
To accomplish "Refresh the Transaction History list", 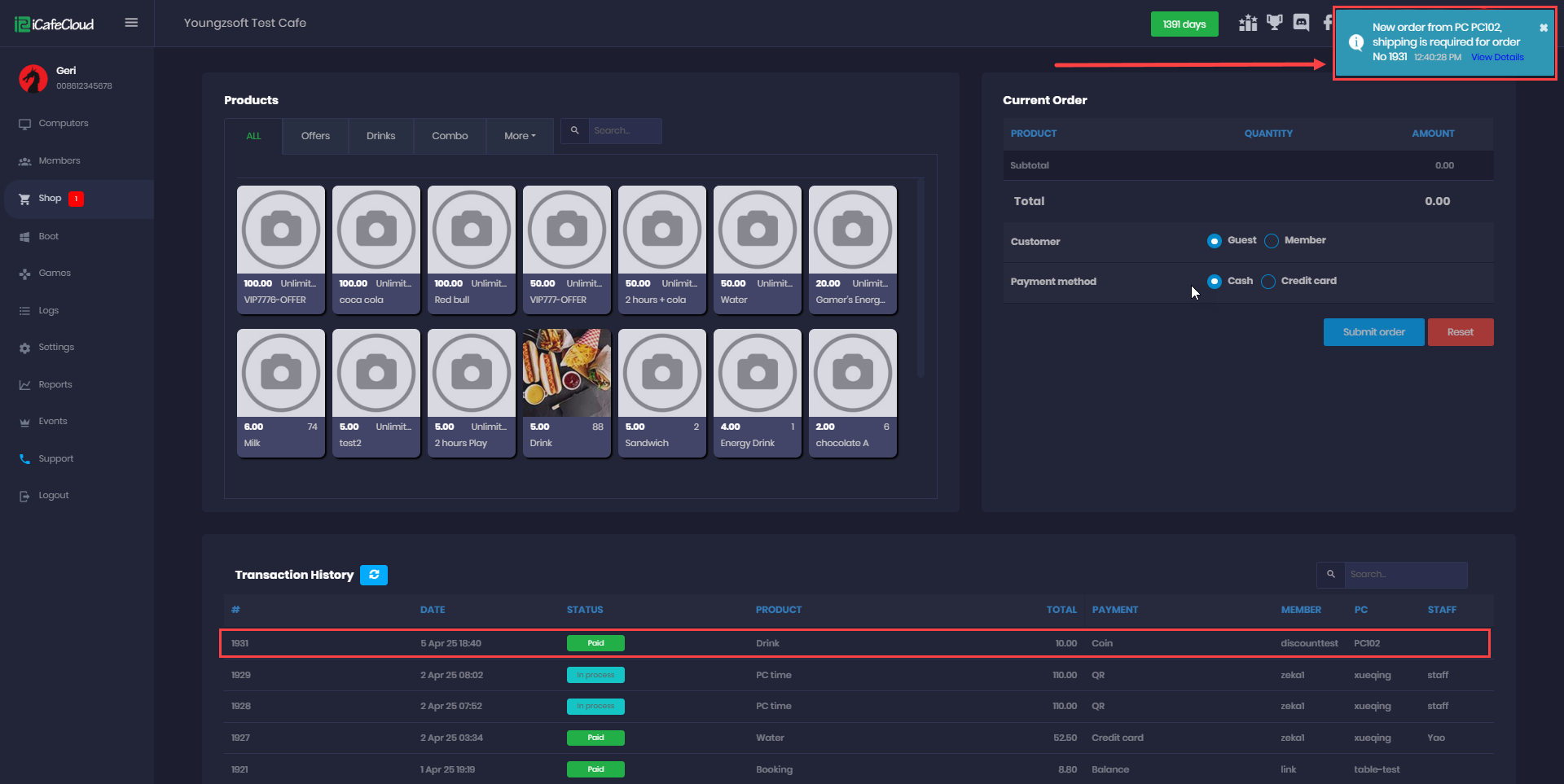I will (374, 575).
